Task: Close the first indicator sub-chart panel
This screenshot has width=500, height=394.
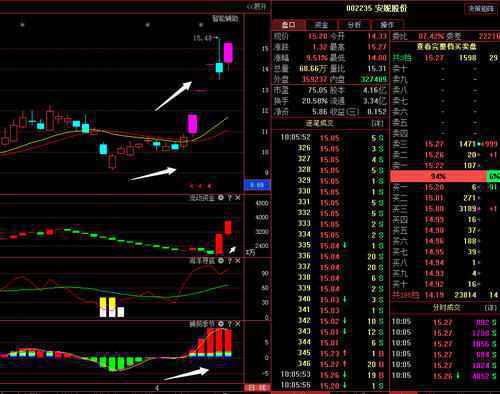Action: (237, 198)
